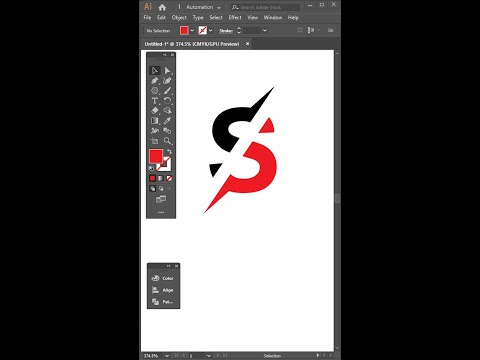
Task: Select the Zoom magnifier tool
Action: (167, 141)
